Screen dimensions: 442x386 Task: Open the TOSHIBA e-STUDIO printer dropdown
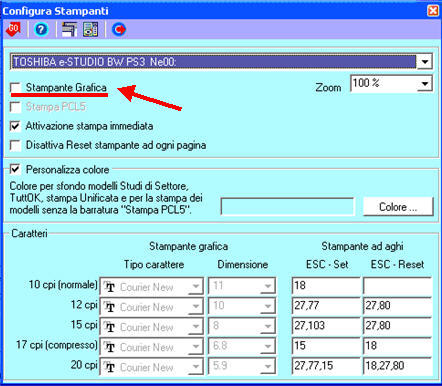click(424, 62)
